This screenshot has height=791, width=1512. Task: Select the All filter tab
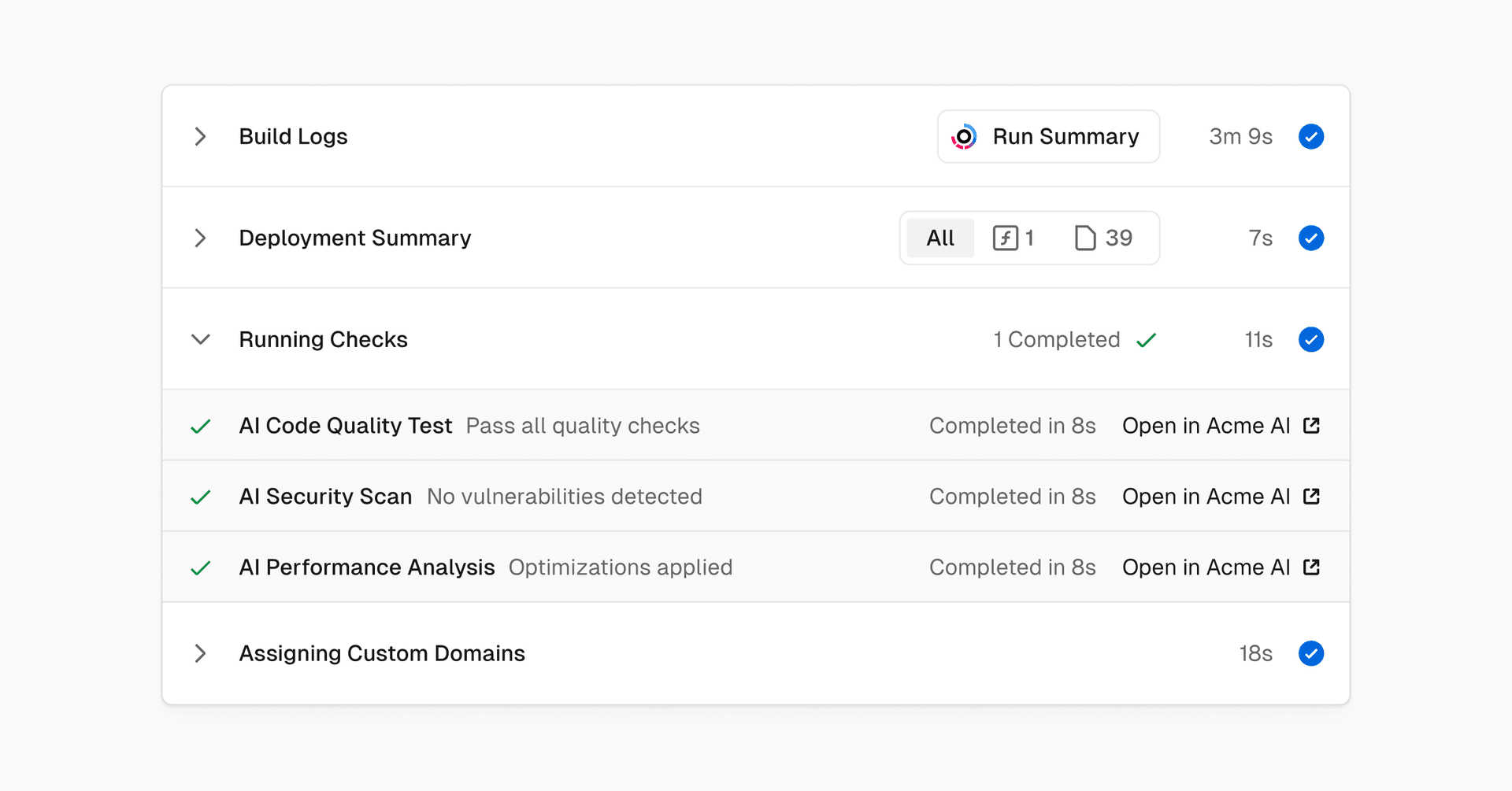940,238
